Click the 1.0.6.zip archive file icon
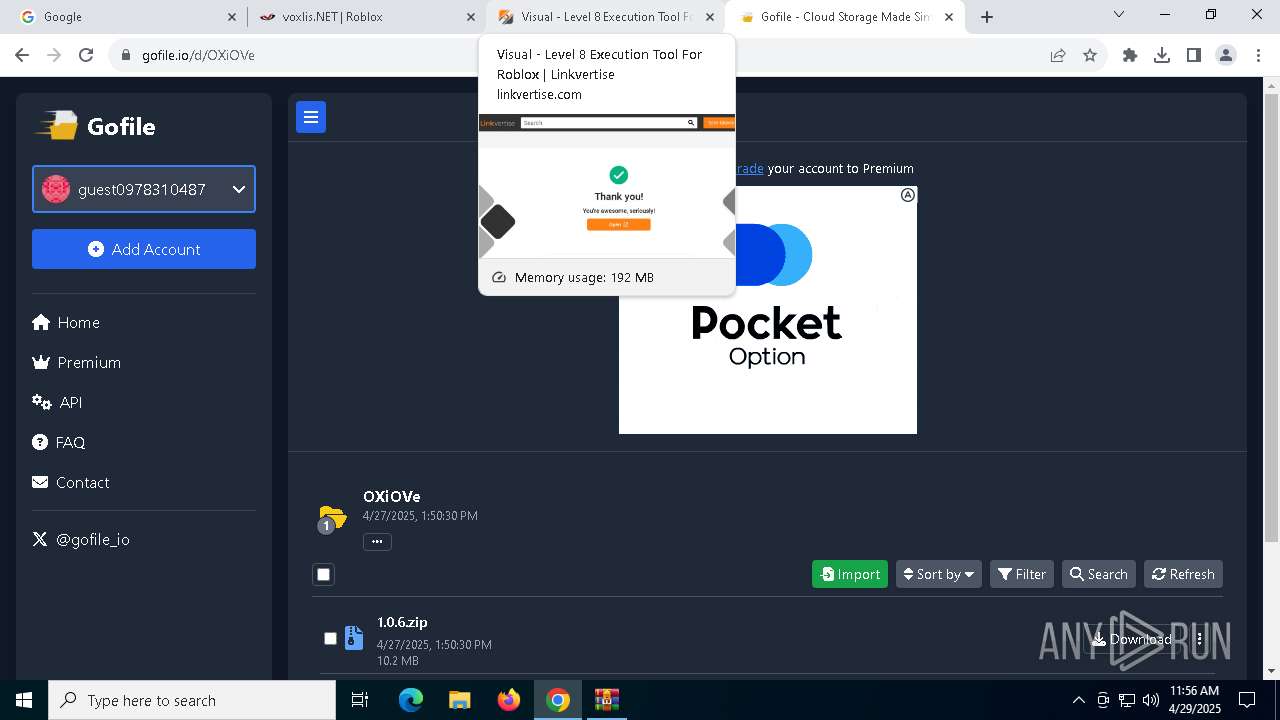This screenshot has width=1280, height=720. pos(354,638)
